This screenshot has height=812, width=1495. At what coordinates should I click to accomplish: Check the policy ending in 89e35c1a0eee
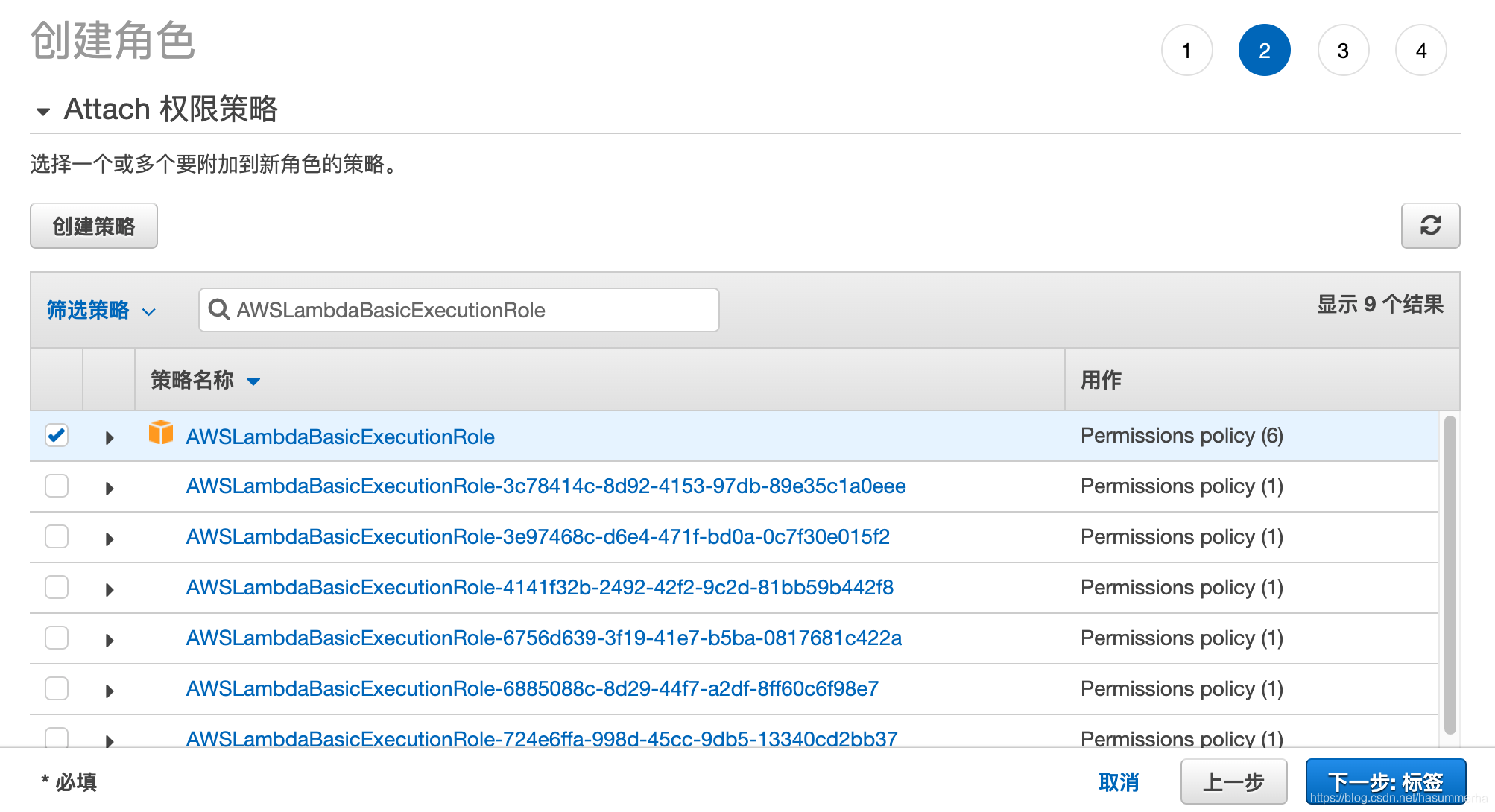[57, 486]
